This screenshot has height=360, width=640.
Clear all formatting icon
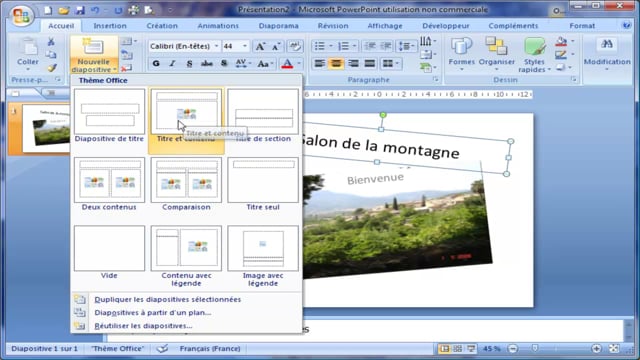(x=295, y=46)
